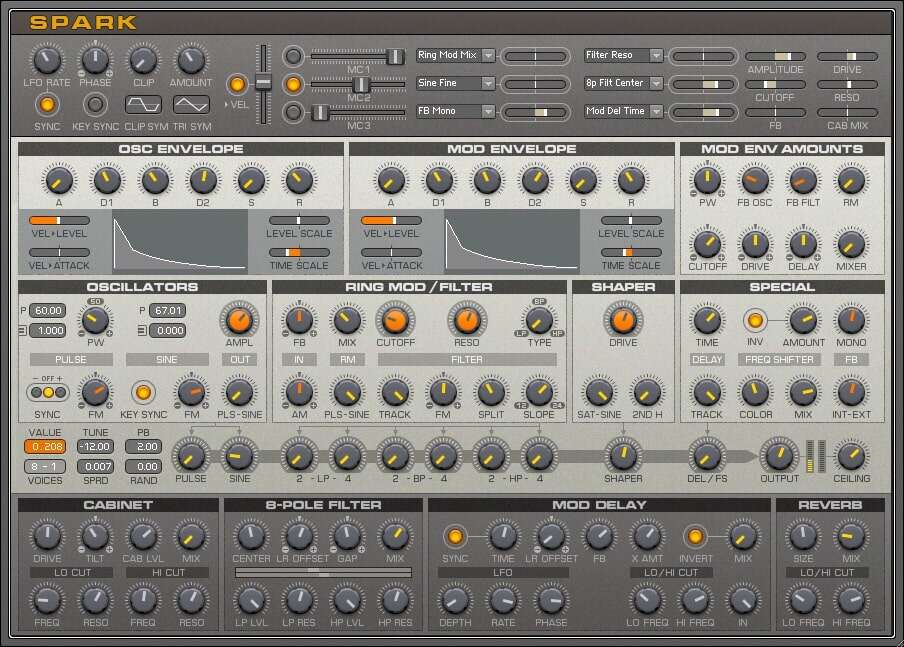Click the Level Scale button in Osc Envelope
The image size is (904, 647).
tap(300, 222)
